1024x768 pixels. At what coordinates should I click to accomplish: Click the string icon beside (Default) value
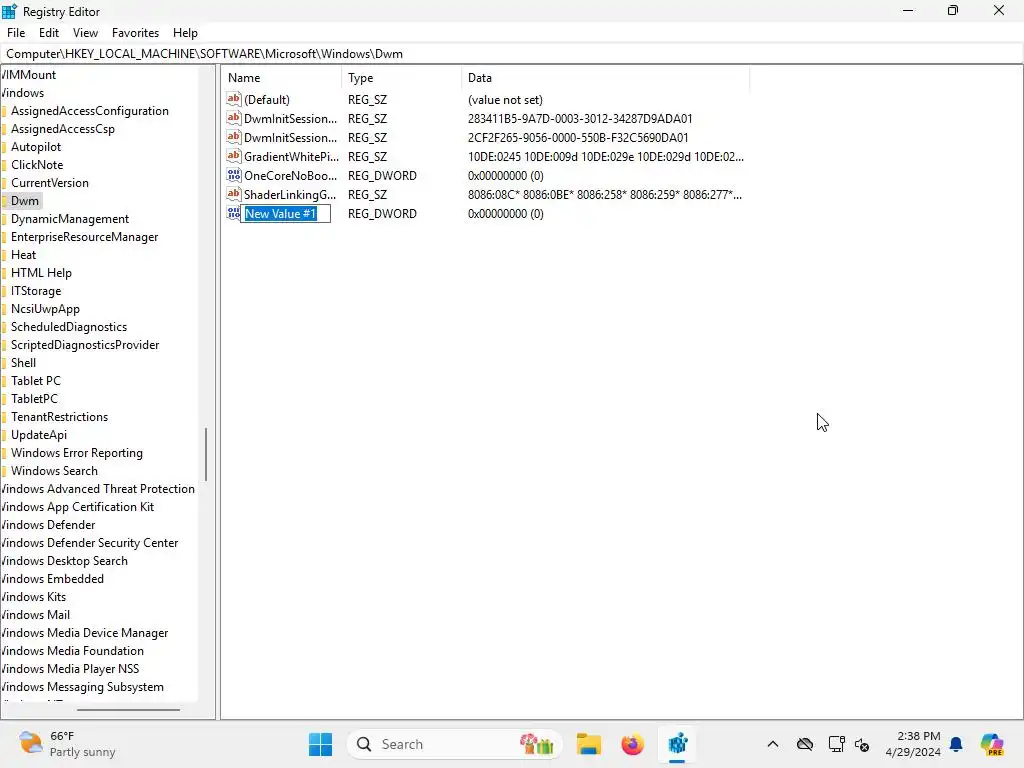[234, 99]
